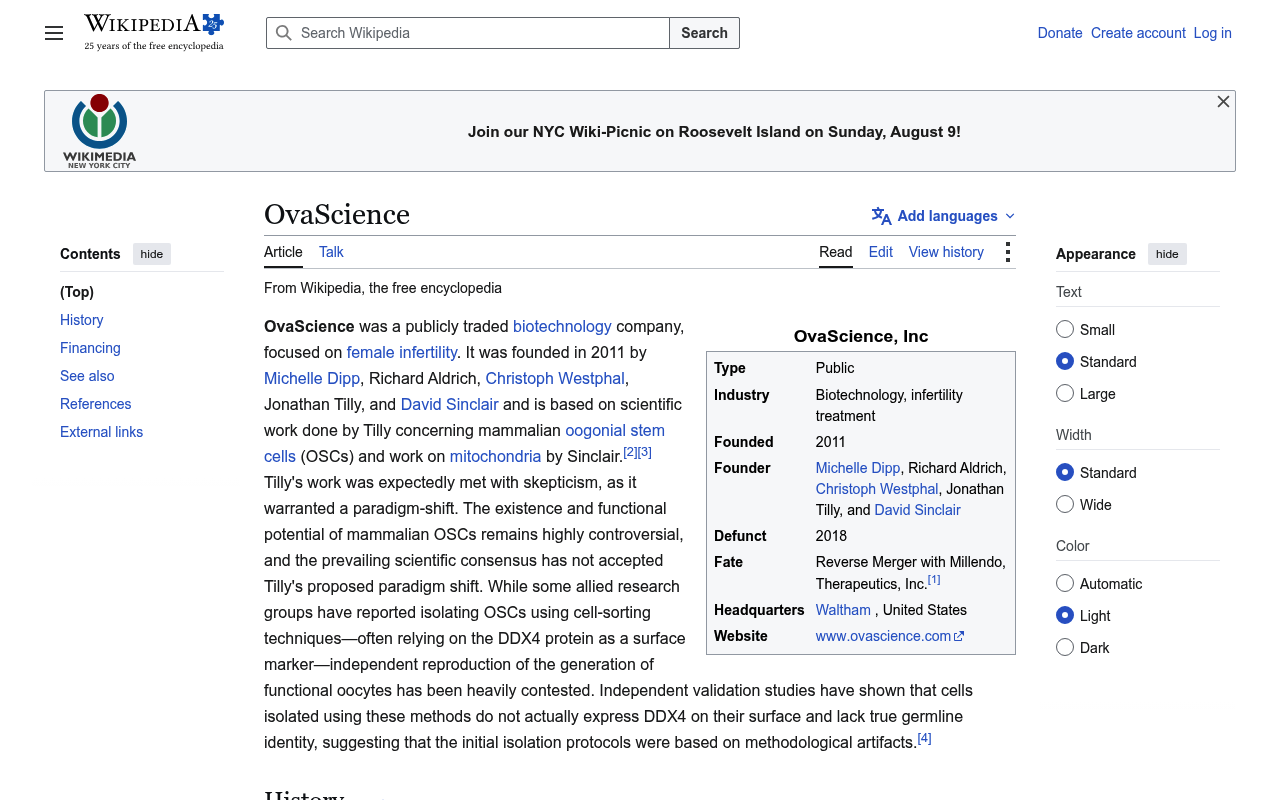Open the Edit tab

(881, 252)
